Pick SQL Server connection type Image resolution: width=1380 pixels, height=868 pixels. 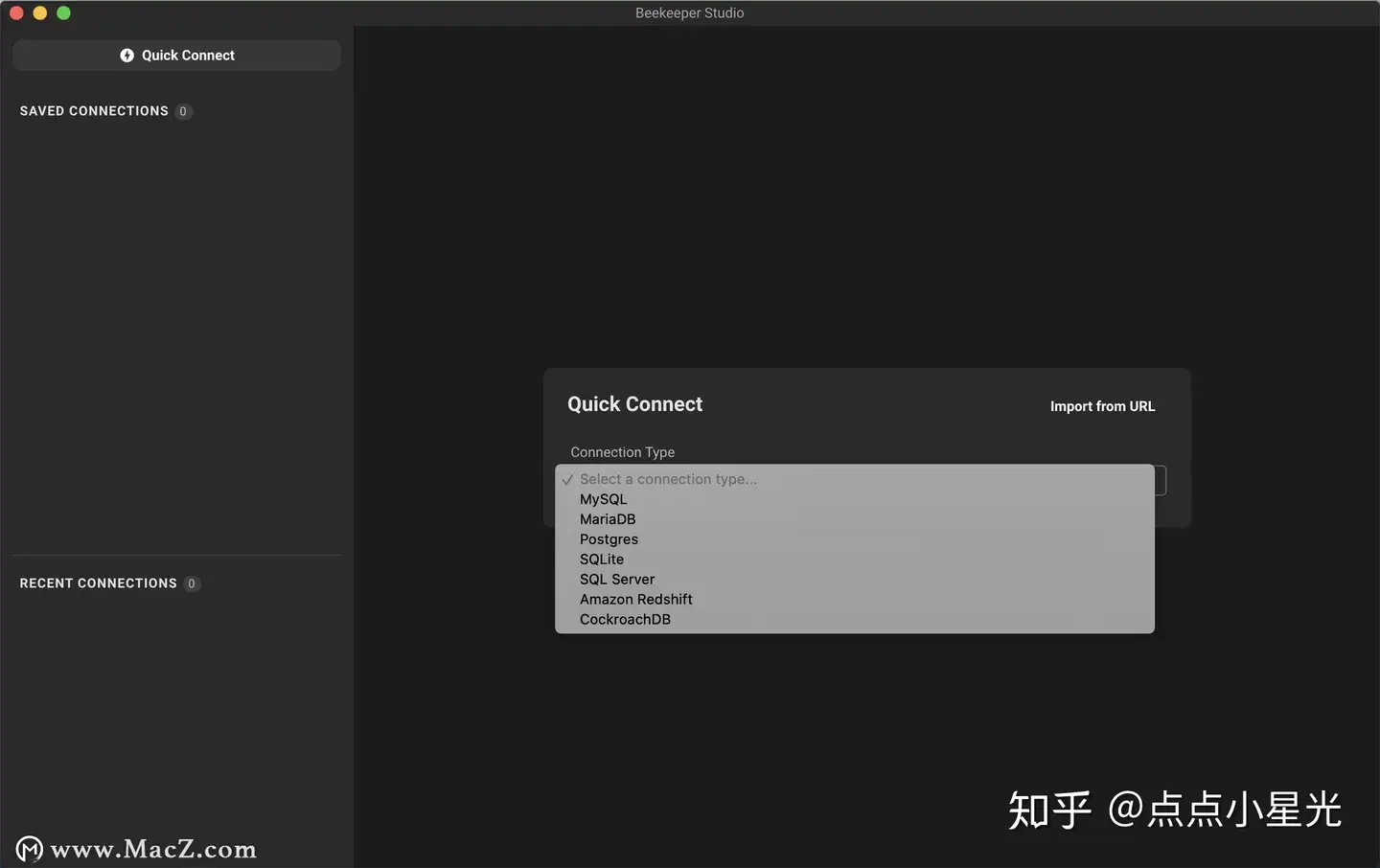855,580
